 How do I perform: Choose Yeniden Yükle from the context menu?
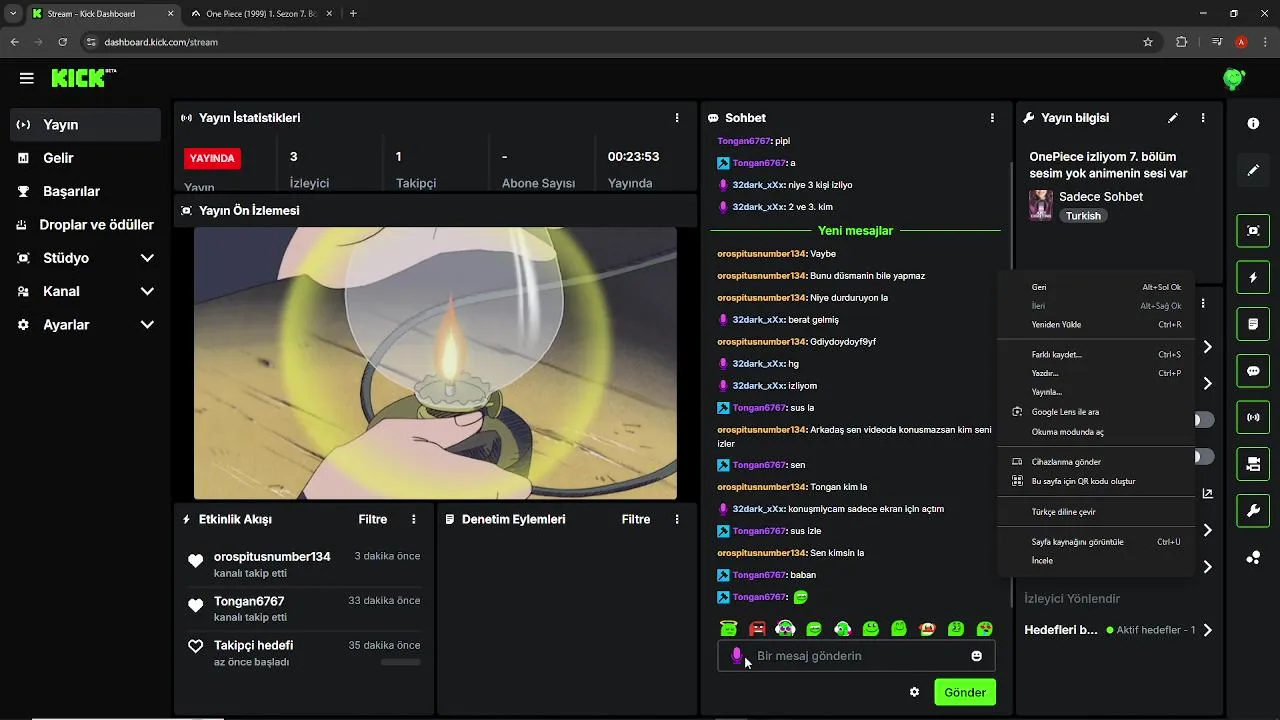pyautogui.click(x=1096, y=325)
